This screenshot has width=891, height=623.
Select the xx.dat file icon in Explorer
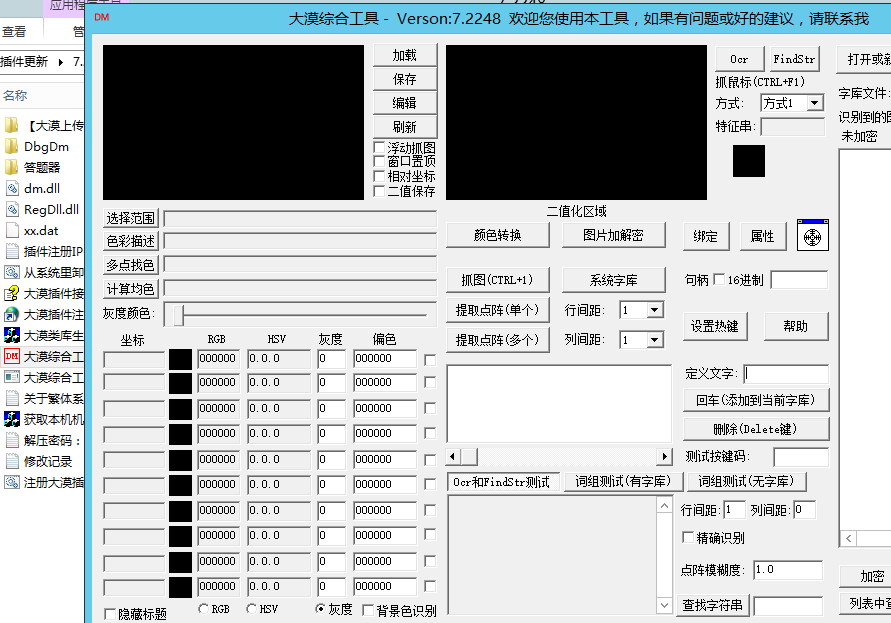(11, 230)
